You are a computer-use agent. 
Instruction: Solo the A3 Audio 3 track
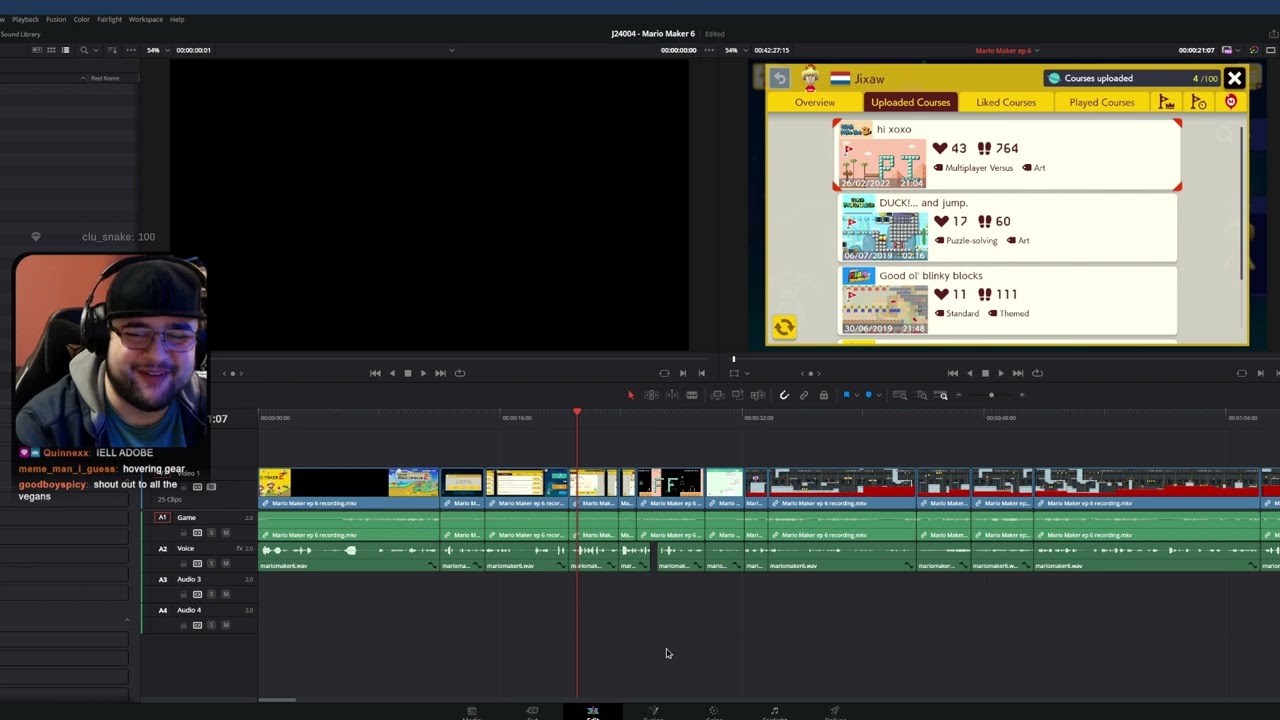211,594
